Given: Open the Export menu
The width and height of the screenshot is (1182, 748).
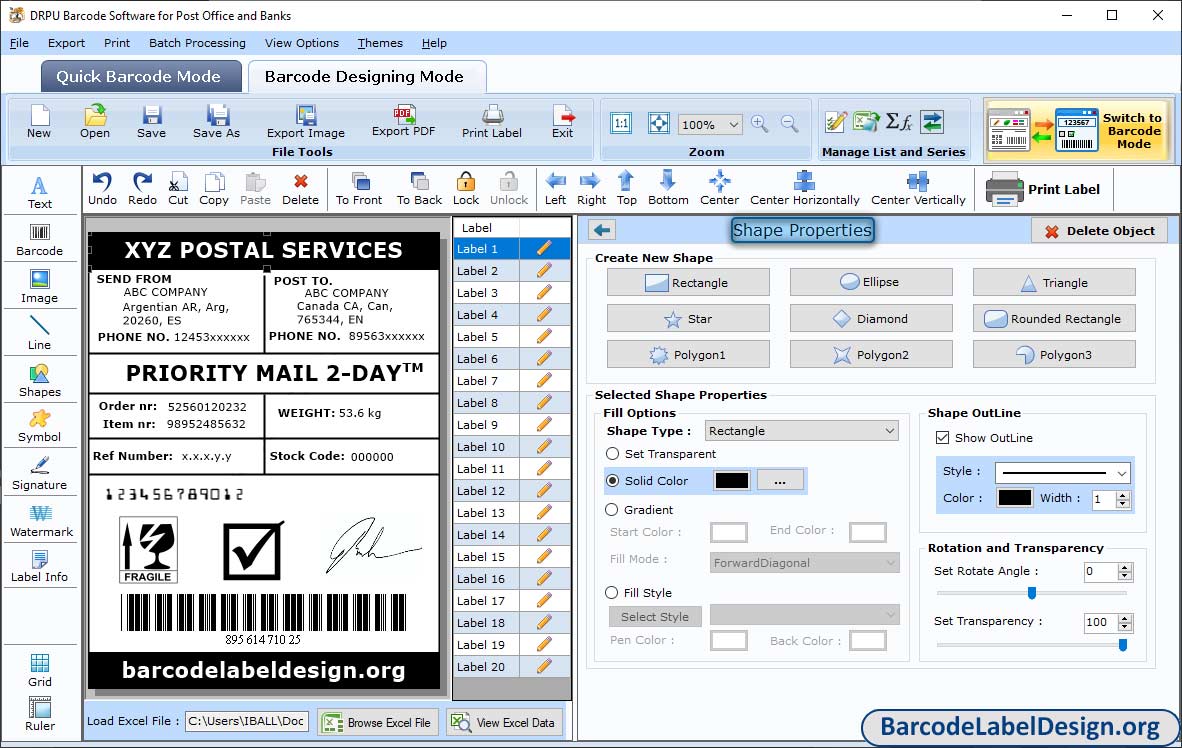Looking at the screenshot, I should pyautogui.click(x=66, y=43).
